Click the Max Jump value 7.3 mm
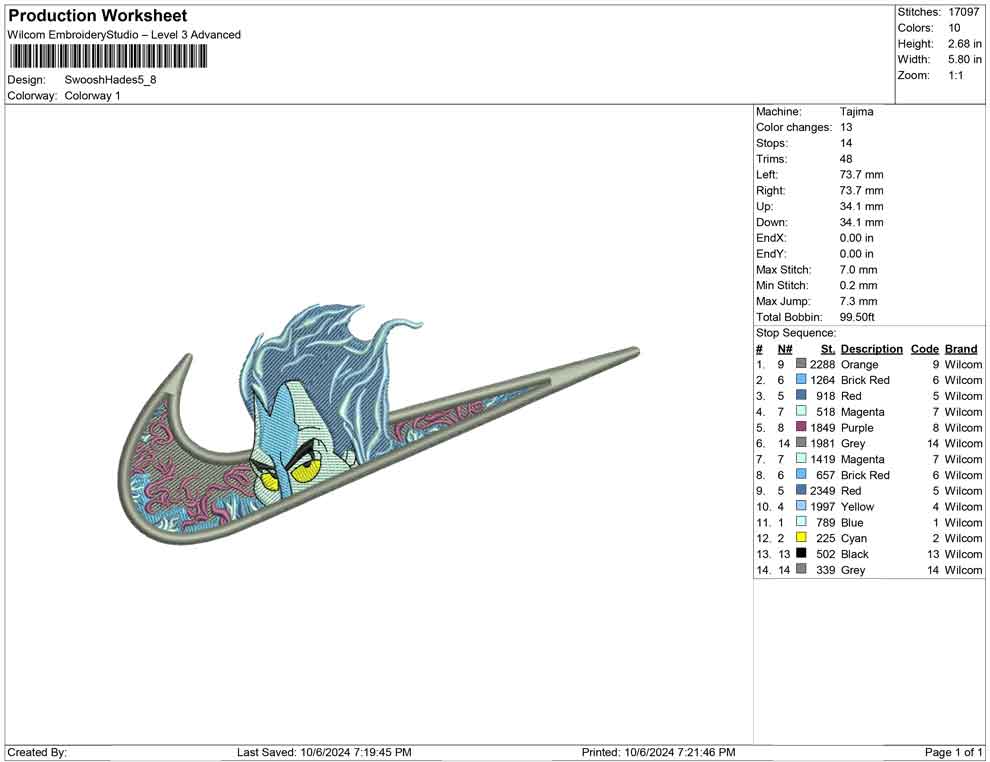990x762 pixels. click(858, 301)
